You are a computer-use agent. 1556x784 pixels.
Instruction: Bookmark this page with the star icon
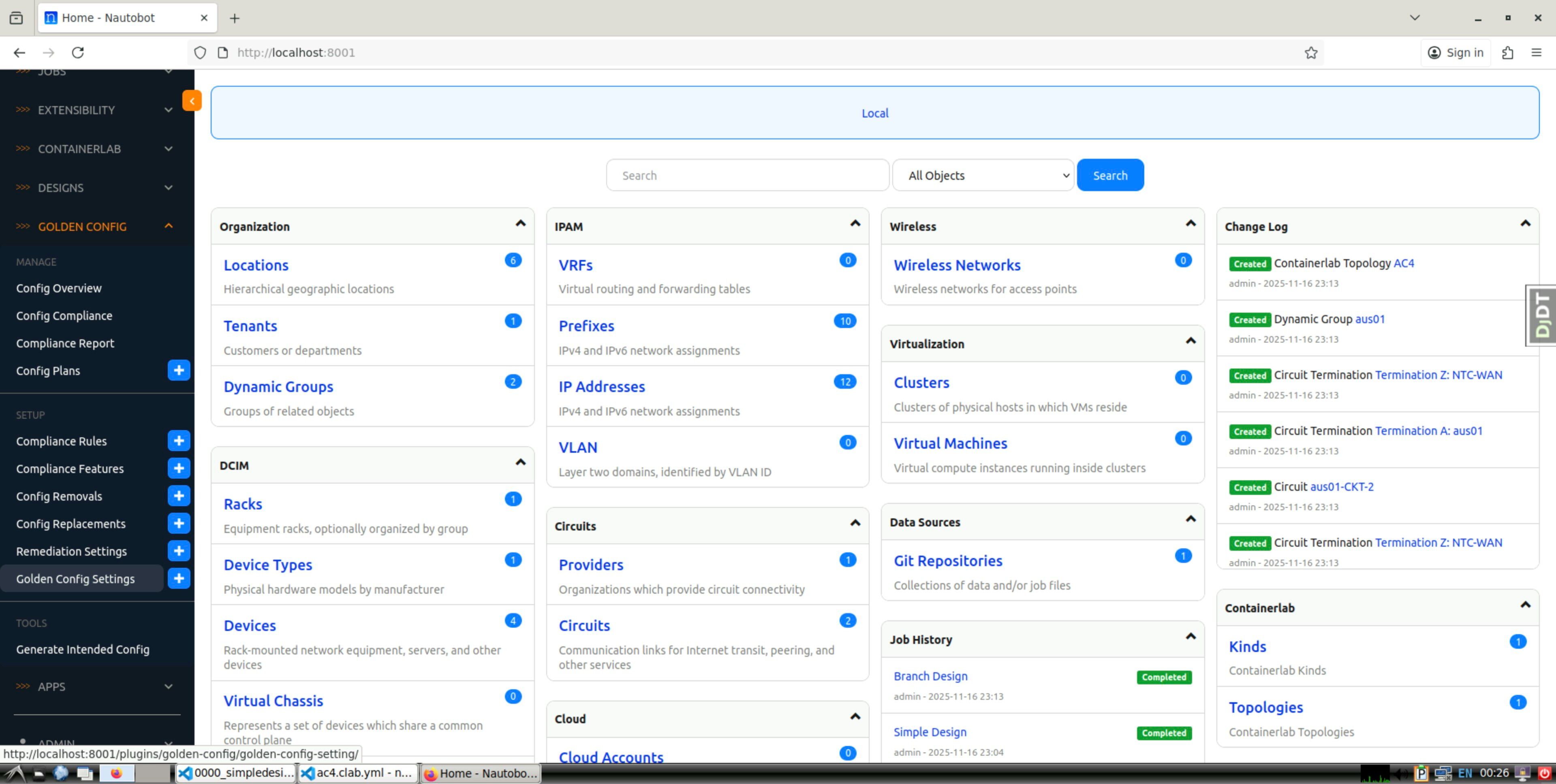coord(1311,53)
